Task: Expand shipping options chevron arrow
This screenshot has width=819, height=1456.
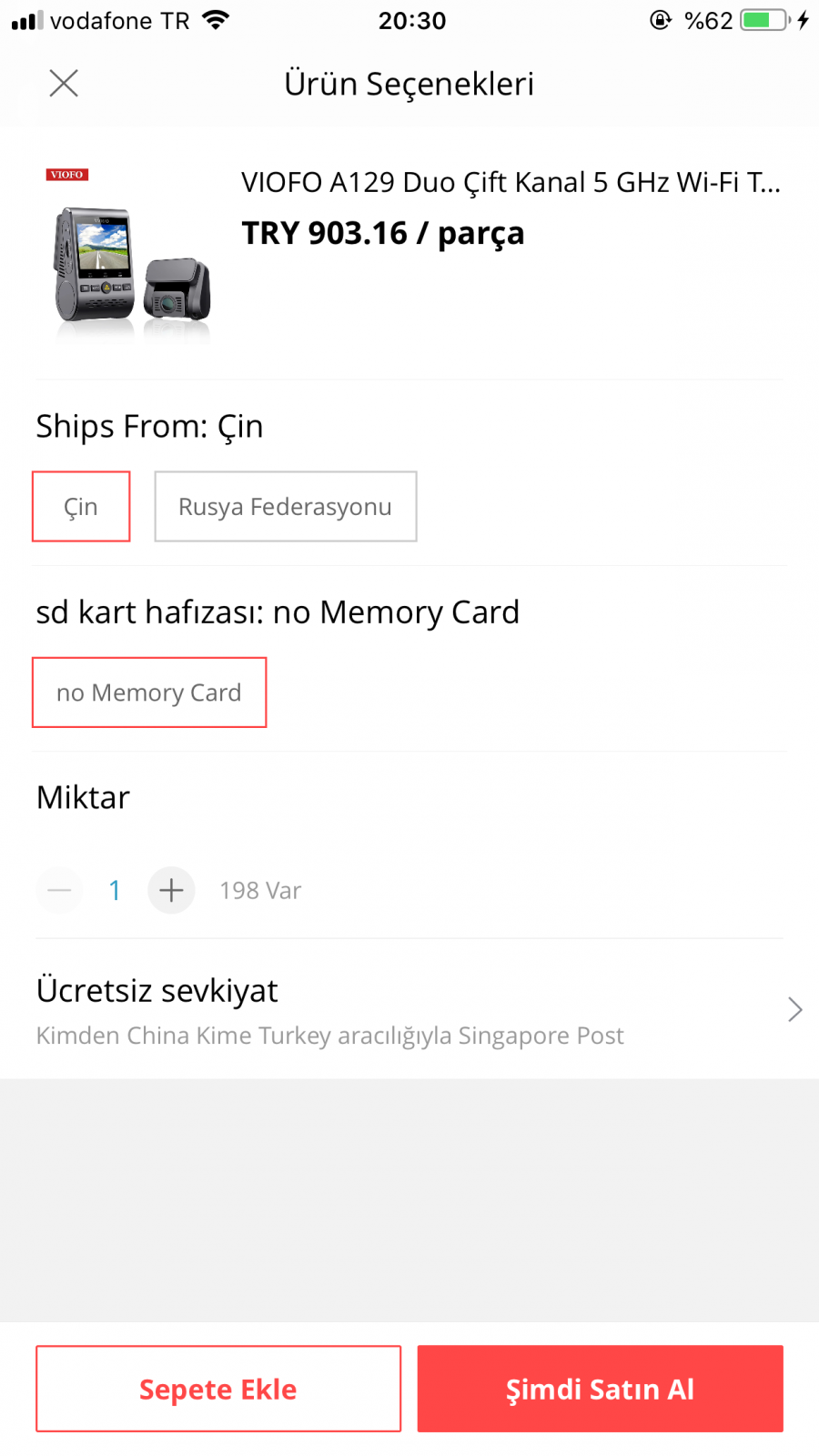Action: [794, 1009]
